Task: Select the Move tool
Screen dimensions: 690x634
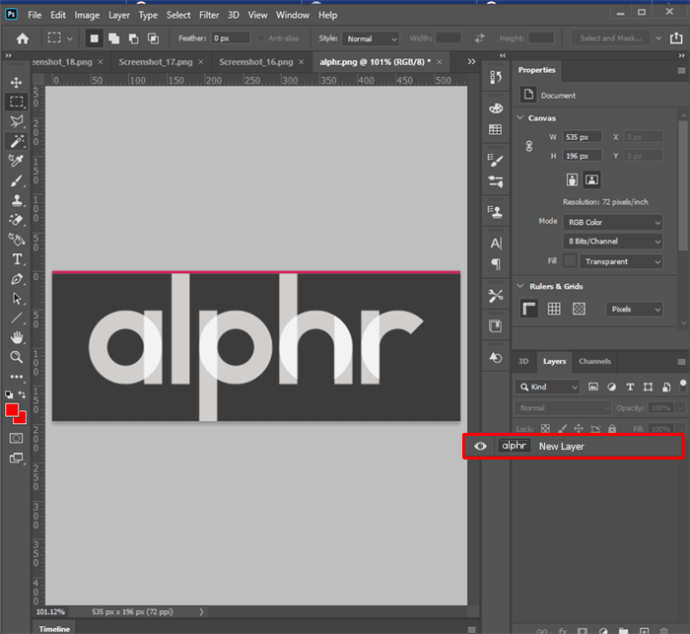Action: (16, 82)
